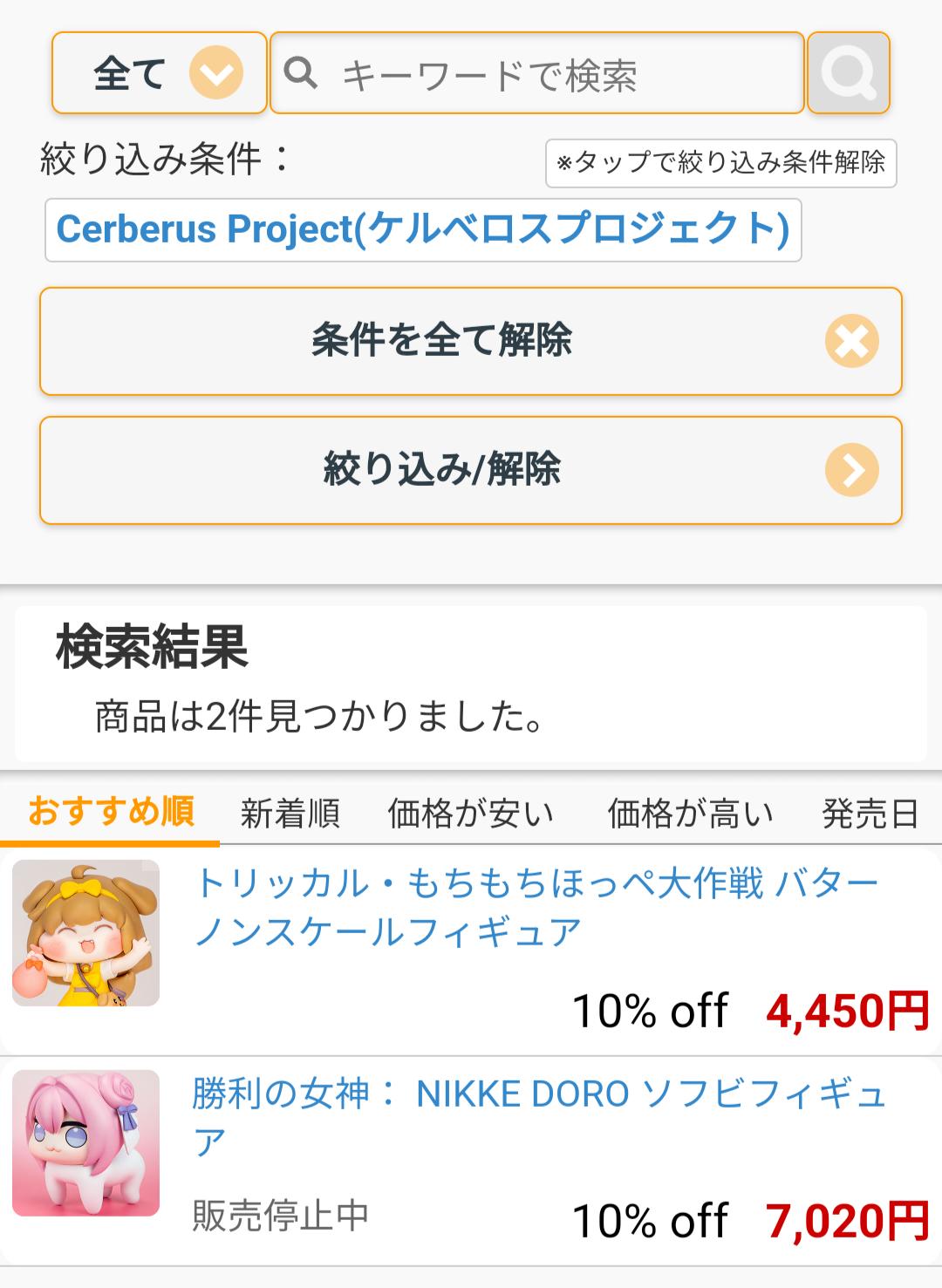The height and width of the screenshot is (1288, 942).
Task: Click the 4,450円 price of バター figure
Action: point(847,1012)
